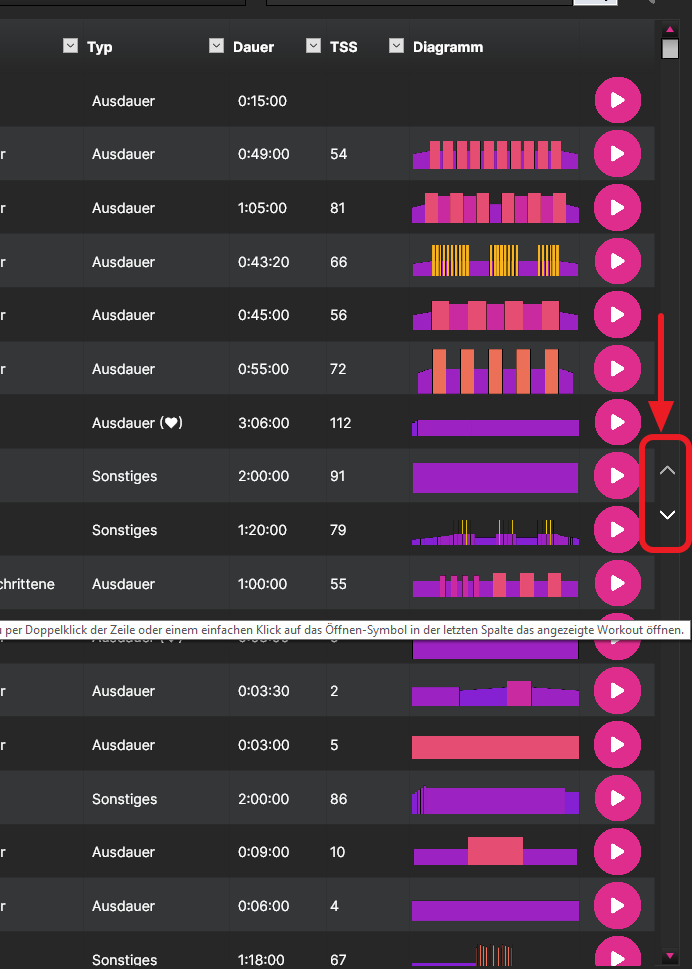Select the "1:18:00" duration cell
Viewport: 692px width, 969px height.
[x=262, y=960]
